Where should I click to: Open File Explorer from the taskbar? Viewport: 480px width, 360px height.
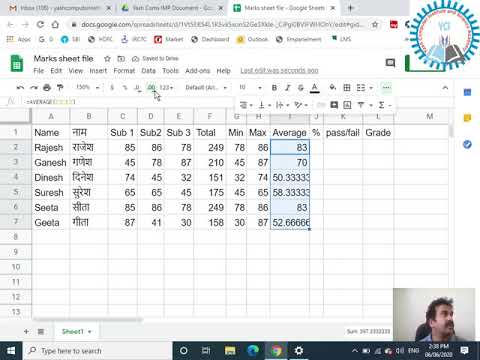point(230,351)
